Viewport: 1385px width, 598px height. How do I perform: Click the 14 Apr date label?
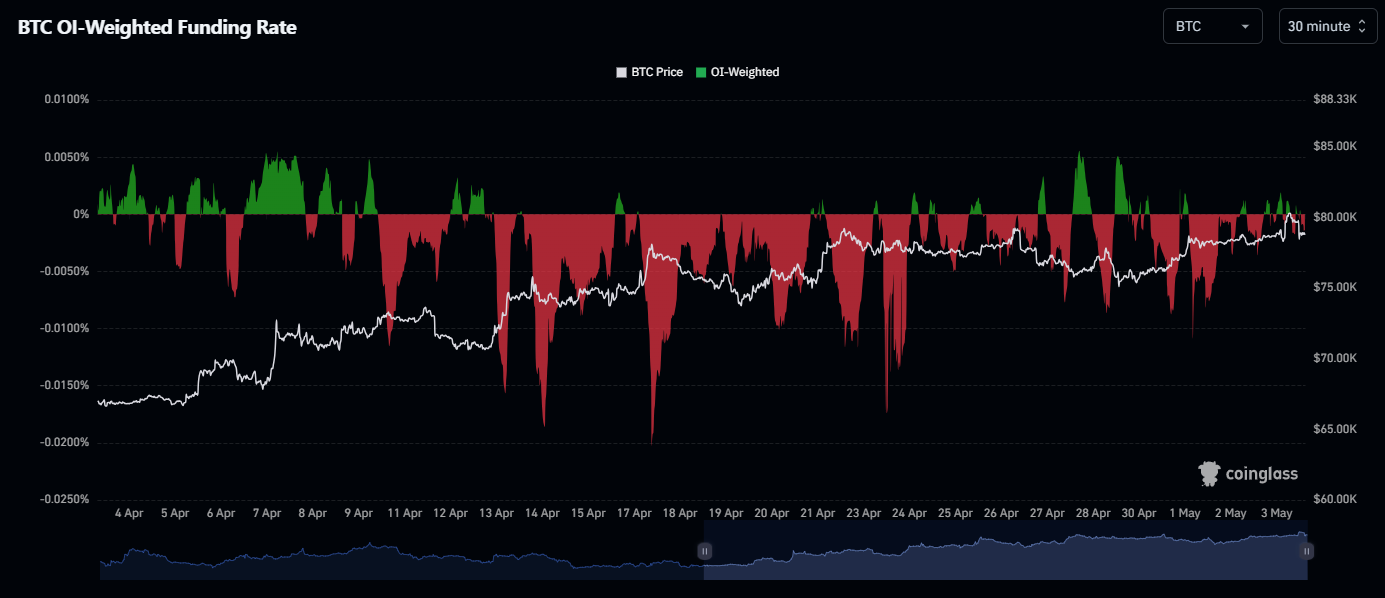[542, 513]
